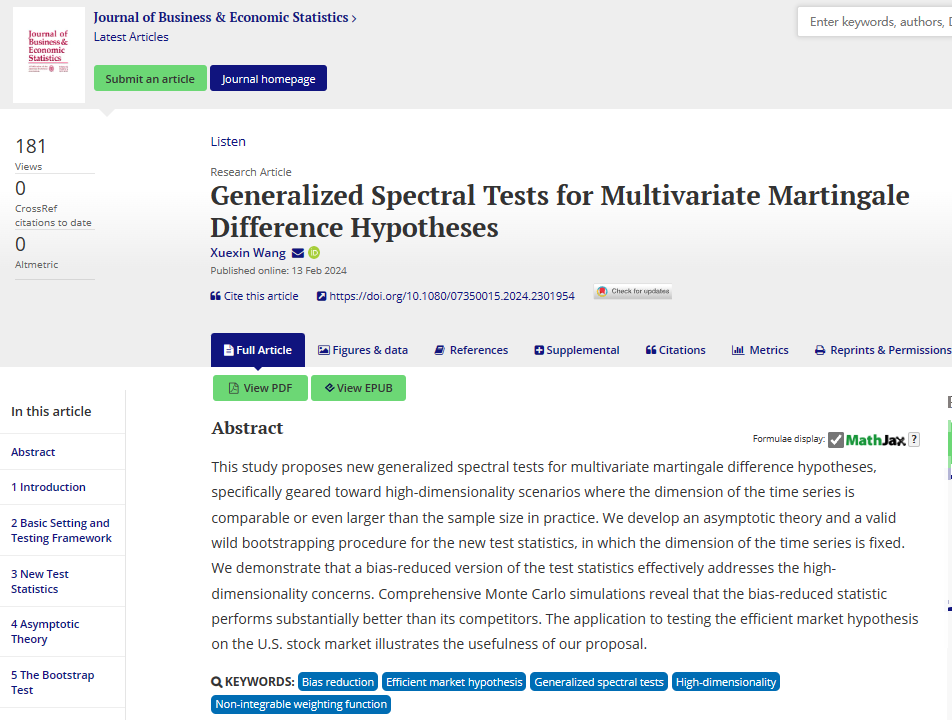This screenshot has width=952, height=720.
Task: Click the search keywords input field
Action: click(x=878, y=22)
